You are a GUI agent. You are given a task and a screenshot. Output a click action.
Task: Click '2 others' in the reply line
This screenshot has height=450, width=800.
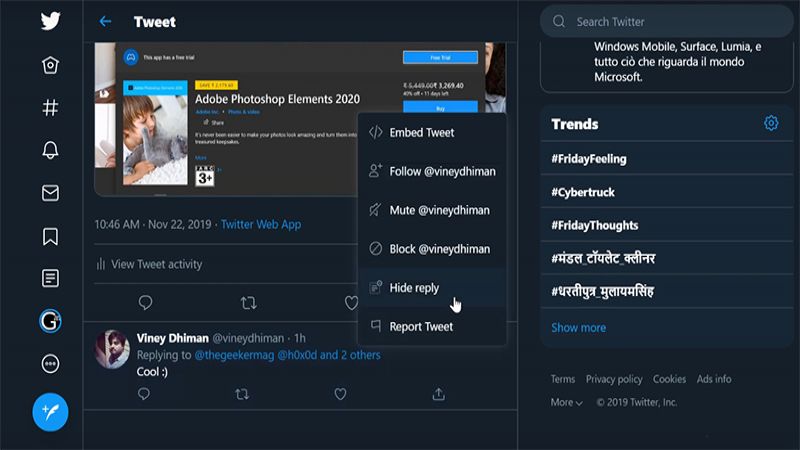pos(361,355)
